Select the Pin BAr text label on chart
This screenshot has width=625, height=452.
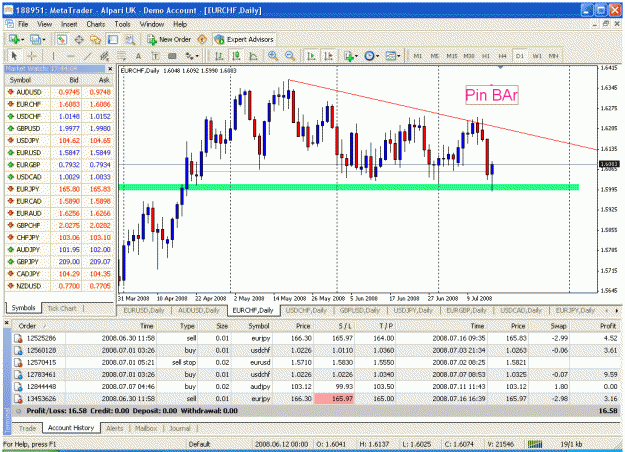click(x=492, y=95)
